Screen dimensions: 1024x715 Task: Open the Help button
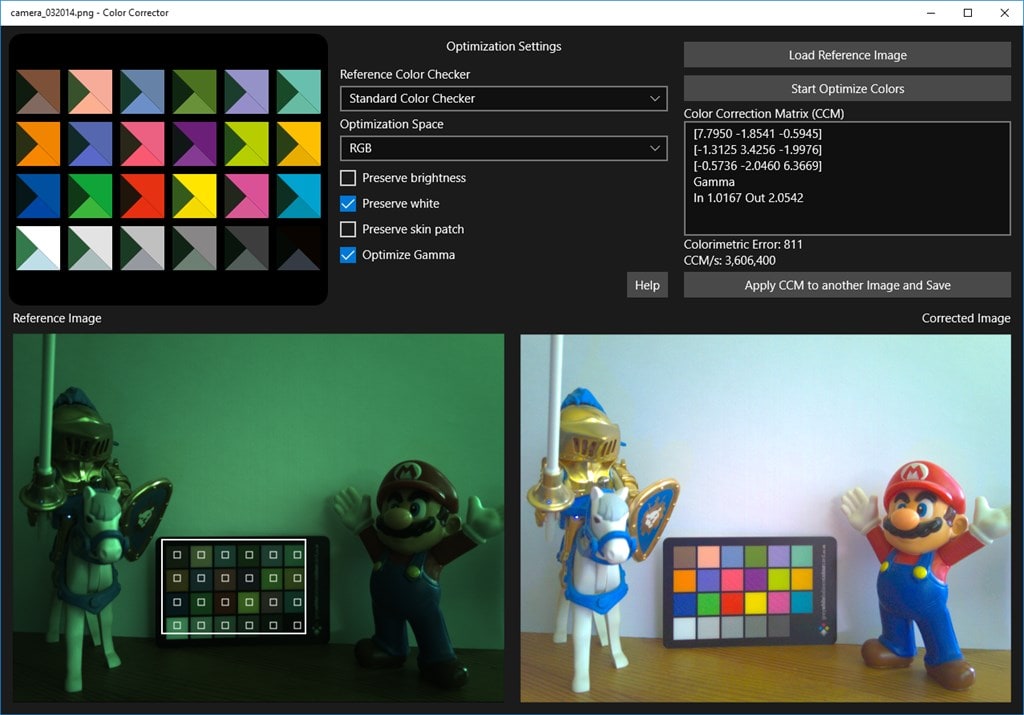click(647, 285)
